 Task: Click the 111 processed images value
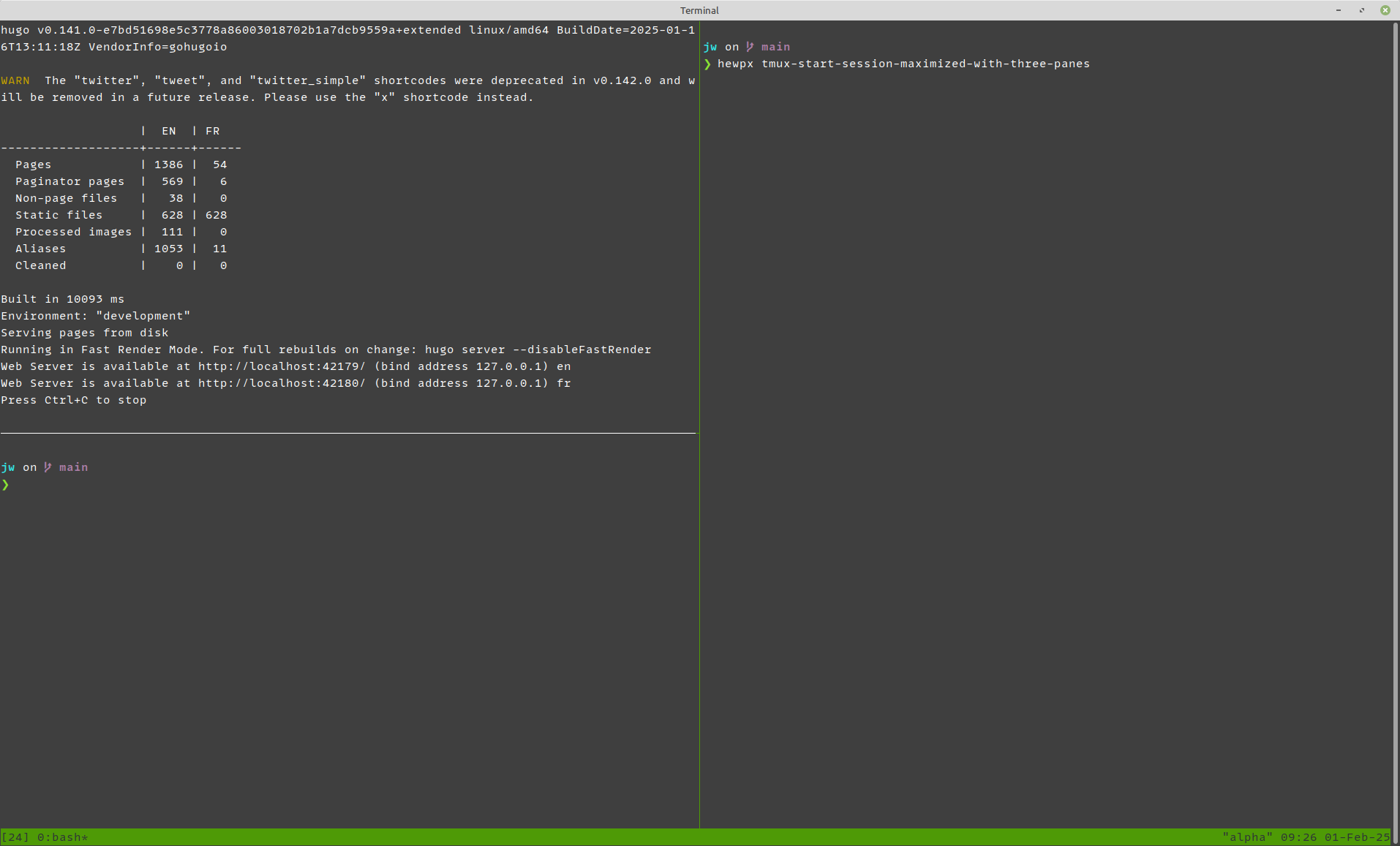coord(173,232)
